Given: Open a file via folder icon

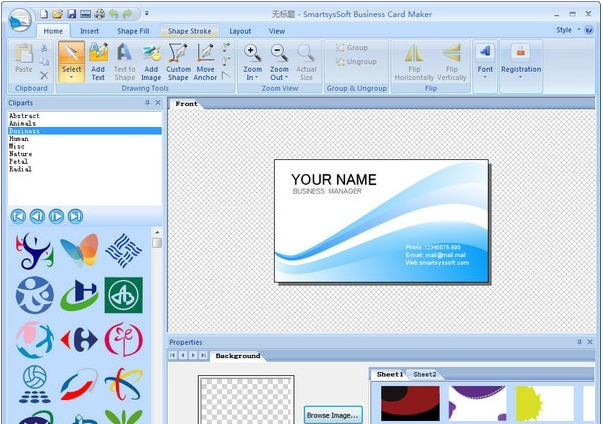Looking at the screenshot, I should [58, 14].
